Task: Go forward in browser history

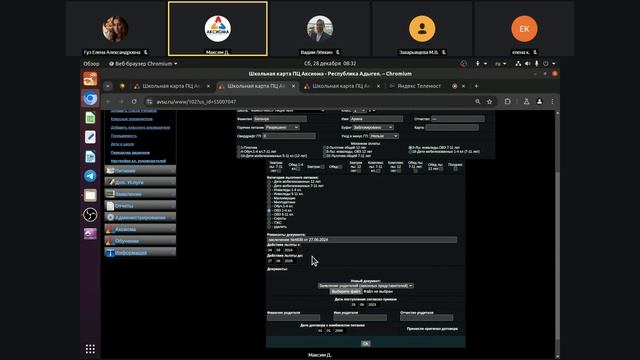Action: 121,102
